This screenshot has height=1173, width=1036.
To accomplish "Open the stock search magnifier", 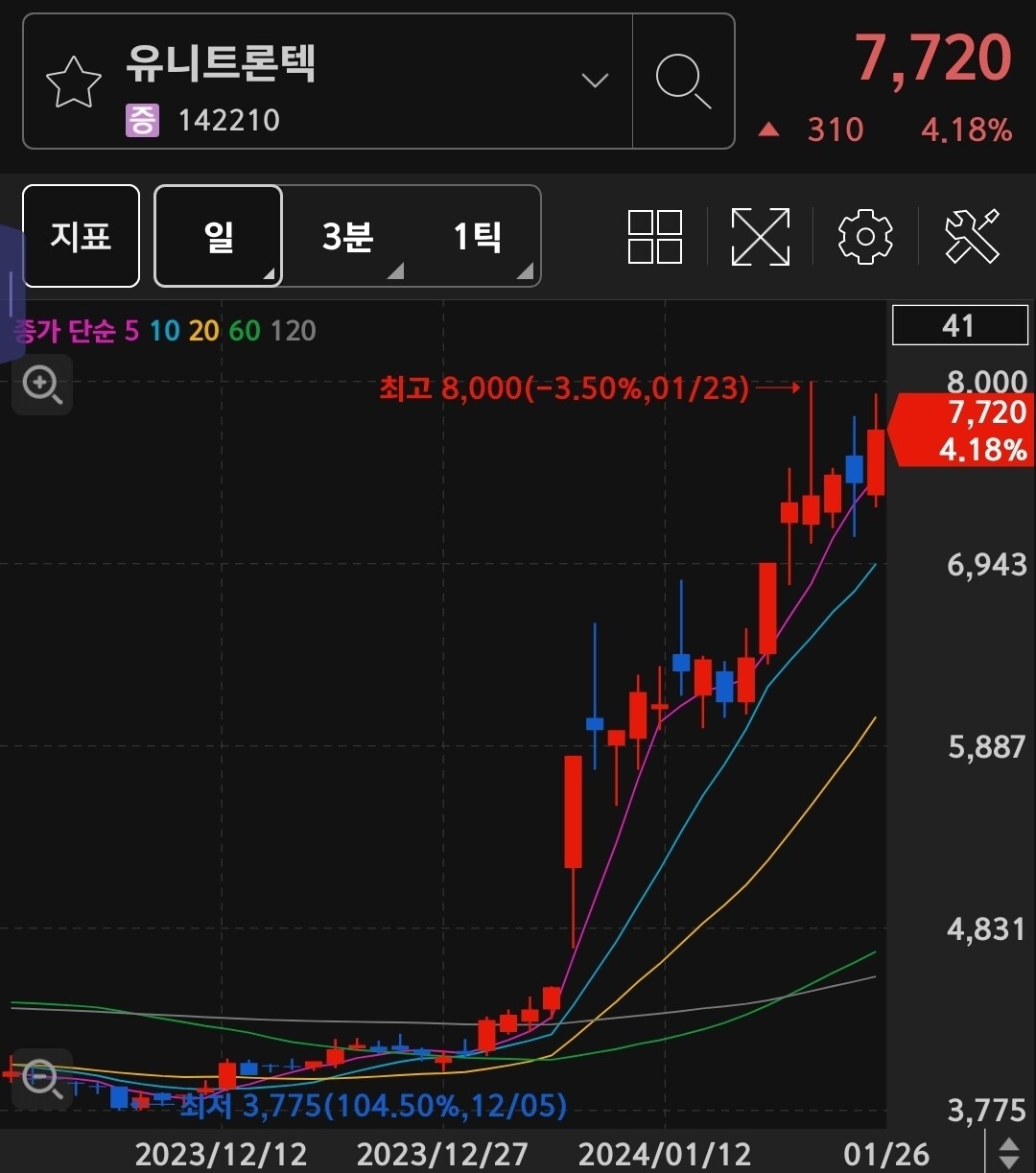I will 683,82.
